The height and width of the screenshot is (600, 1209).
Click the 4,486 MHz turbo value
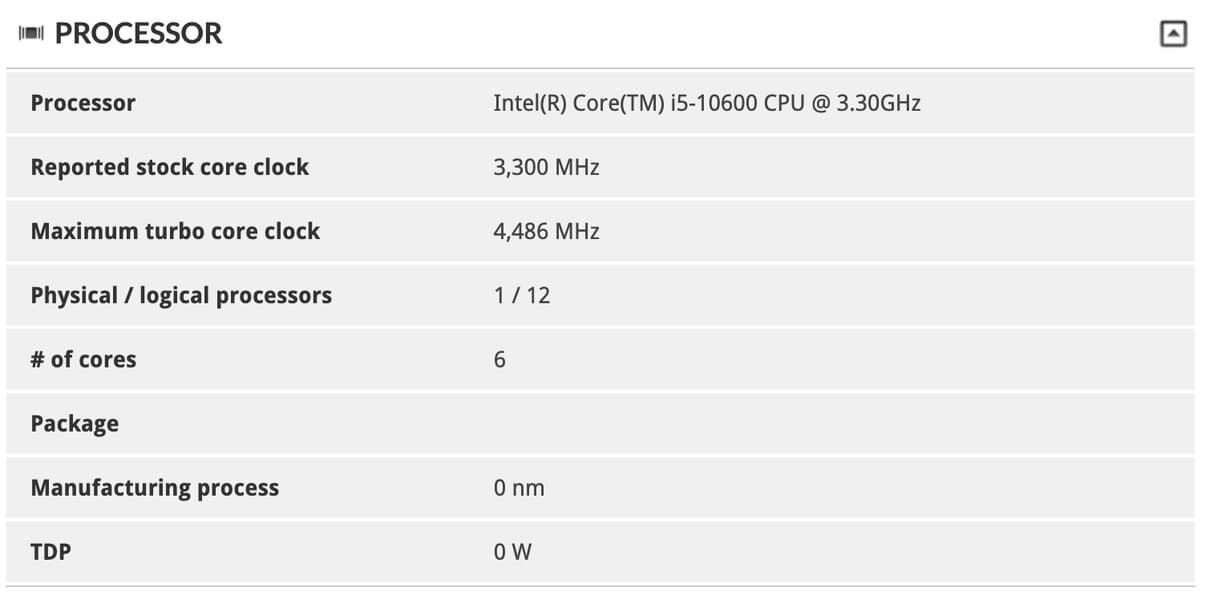[x=546, y=231]
